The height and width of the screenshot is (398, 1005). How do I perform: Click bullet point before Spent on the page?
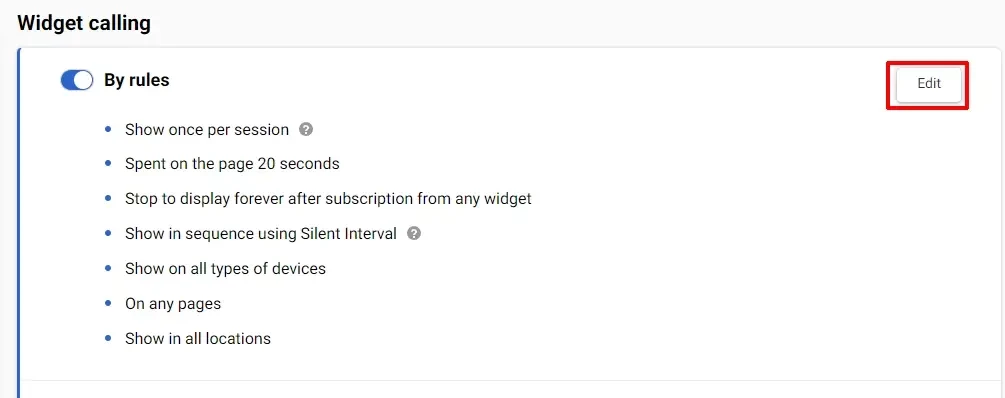click(108, 164)
